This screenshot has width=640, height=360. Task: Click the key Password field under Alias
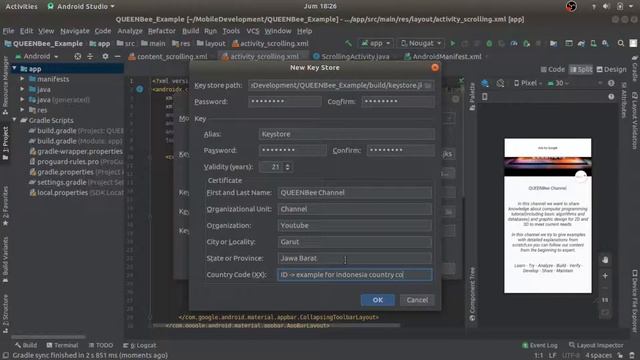point(292,150)
